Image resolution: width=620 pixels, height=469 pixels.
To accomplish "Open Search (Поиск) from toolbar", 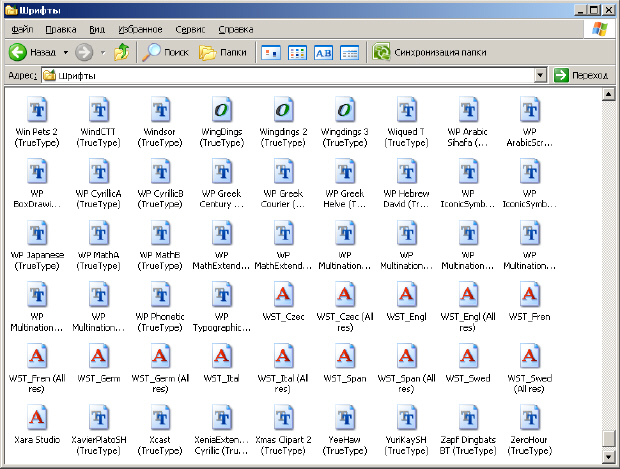I will tap(166, 52).
